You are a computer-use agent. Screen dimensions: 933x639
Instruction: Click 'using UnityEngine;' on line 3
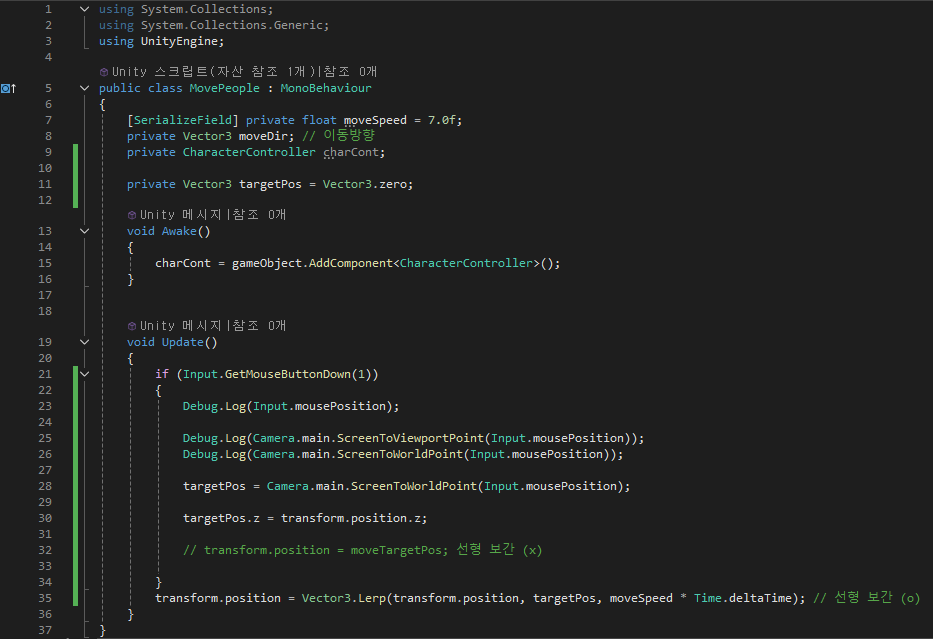click(161, 41)
